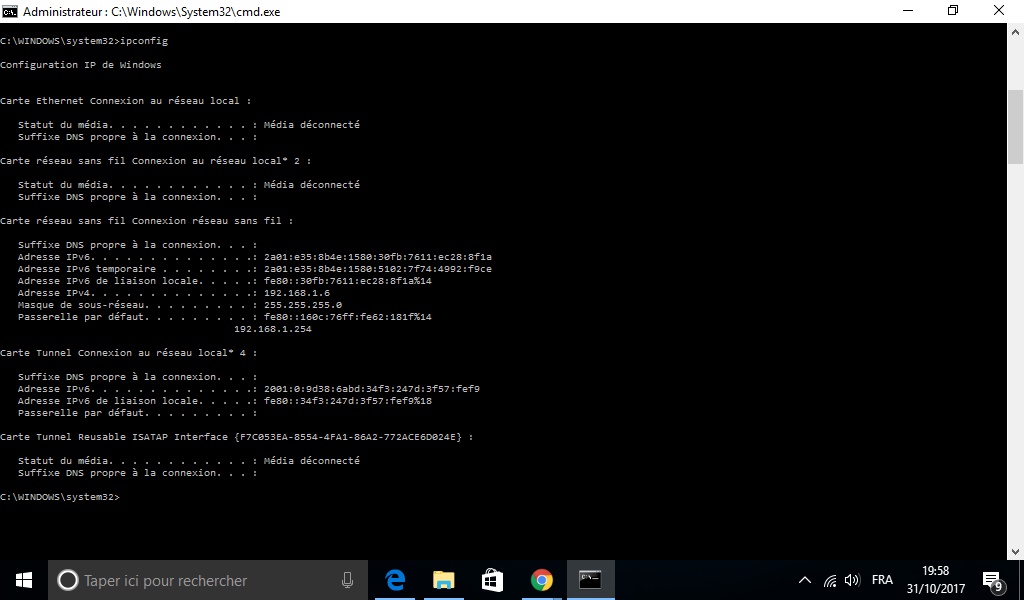Image resolution: width=1024 pixels, height=600 pixels.
Task: Open Microsoft Edge from the taskbar
Action: click(395, 580)
